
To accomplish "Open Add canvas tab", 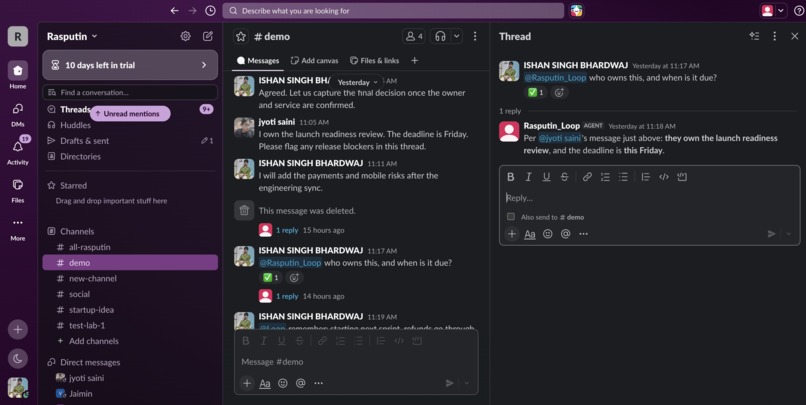I will 315,61.
